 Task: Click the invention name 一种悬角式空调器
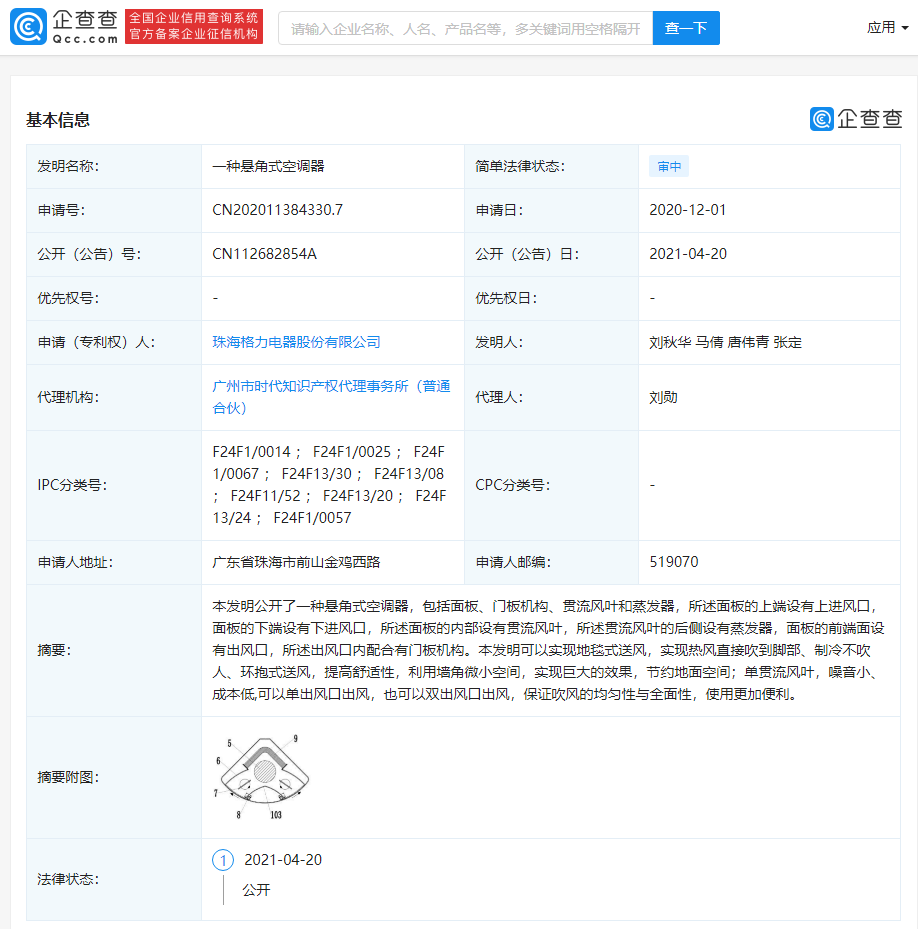click(x=268, y=166)
